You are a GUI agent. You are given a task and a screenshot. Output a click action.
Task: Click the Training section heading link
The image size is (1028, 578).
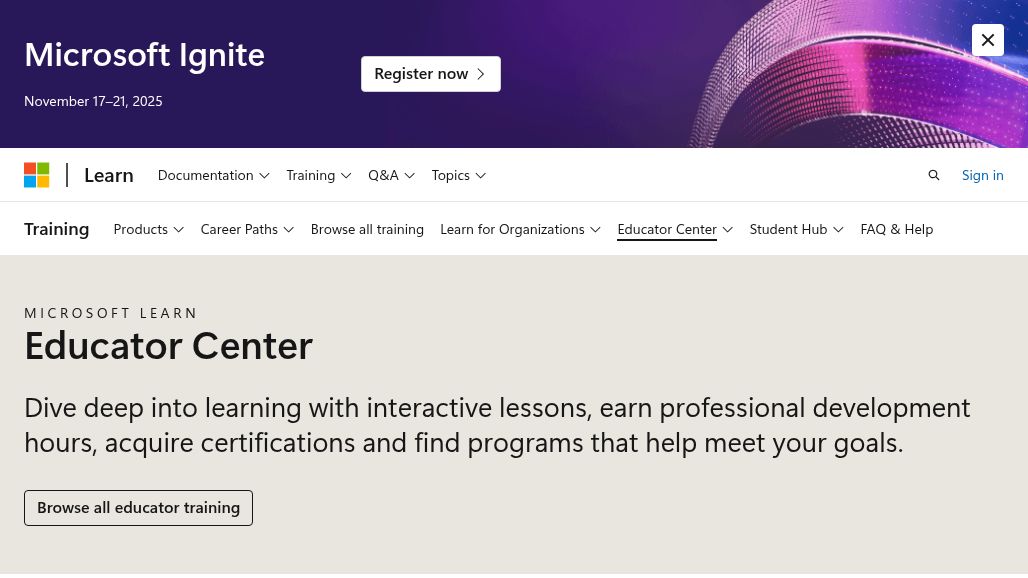click(x=56, y=229)
